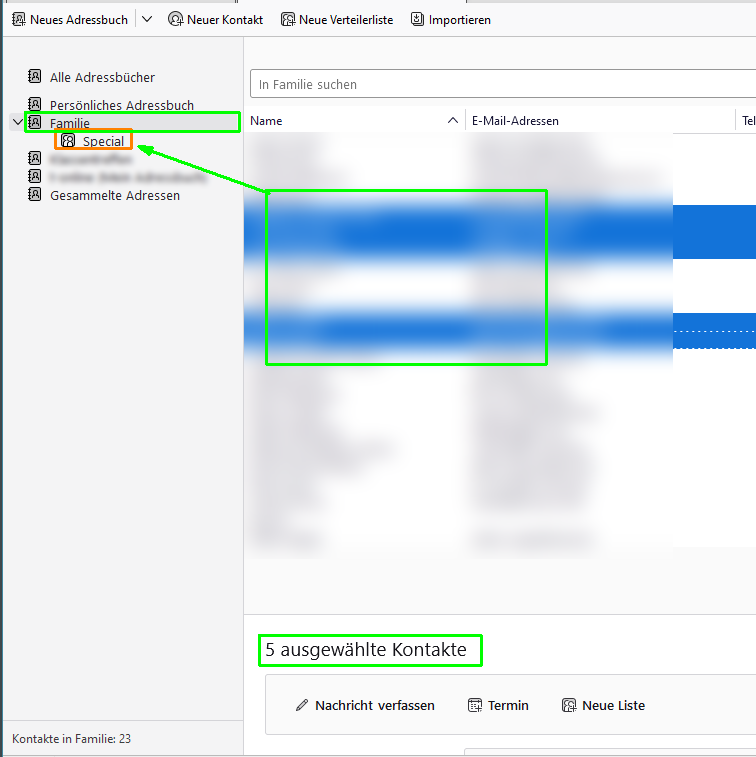The width and height of the screenshot is (756, 757).
Task: Click the Neues Adressbuch book icon
Action: click(19, 20)
